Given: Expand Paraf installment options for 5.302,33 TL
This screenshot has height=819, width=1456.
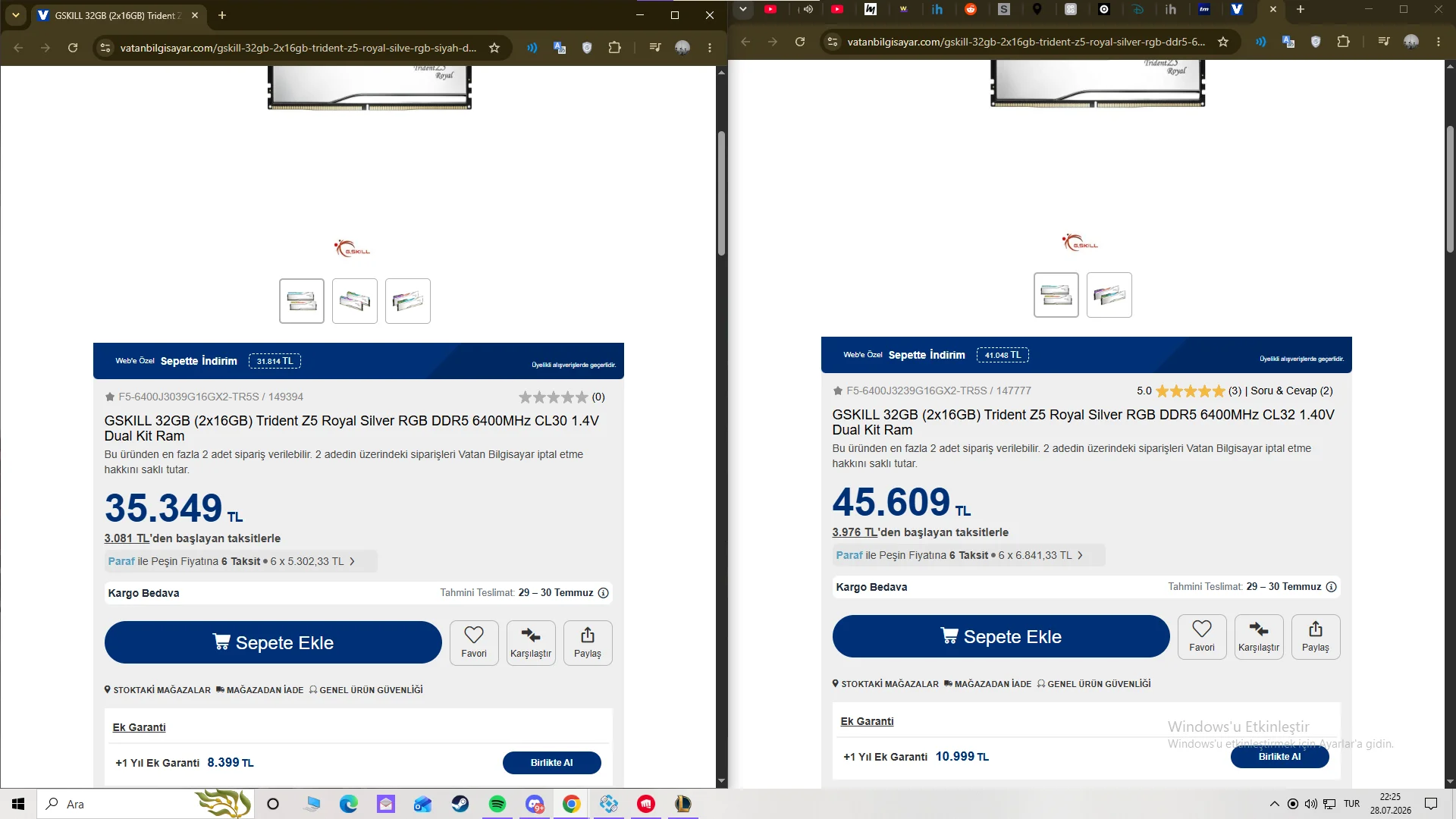Looking at the screenshot, I should click(x=240, y=561).
